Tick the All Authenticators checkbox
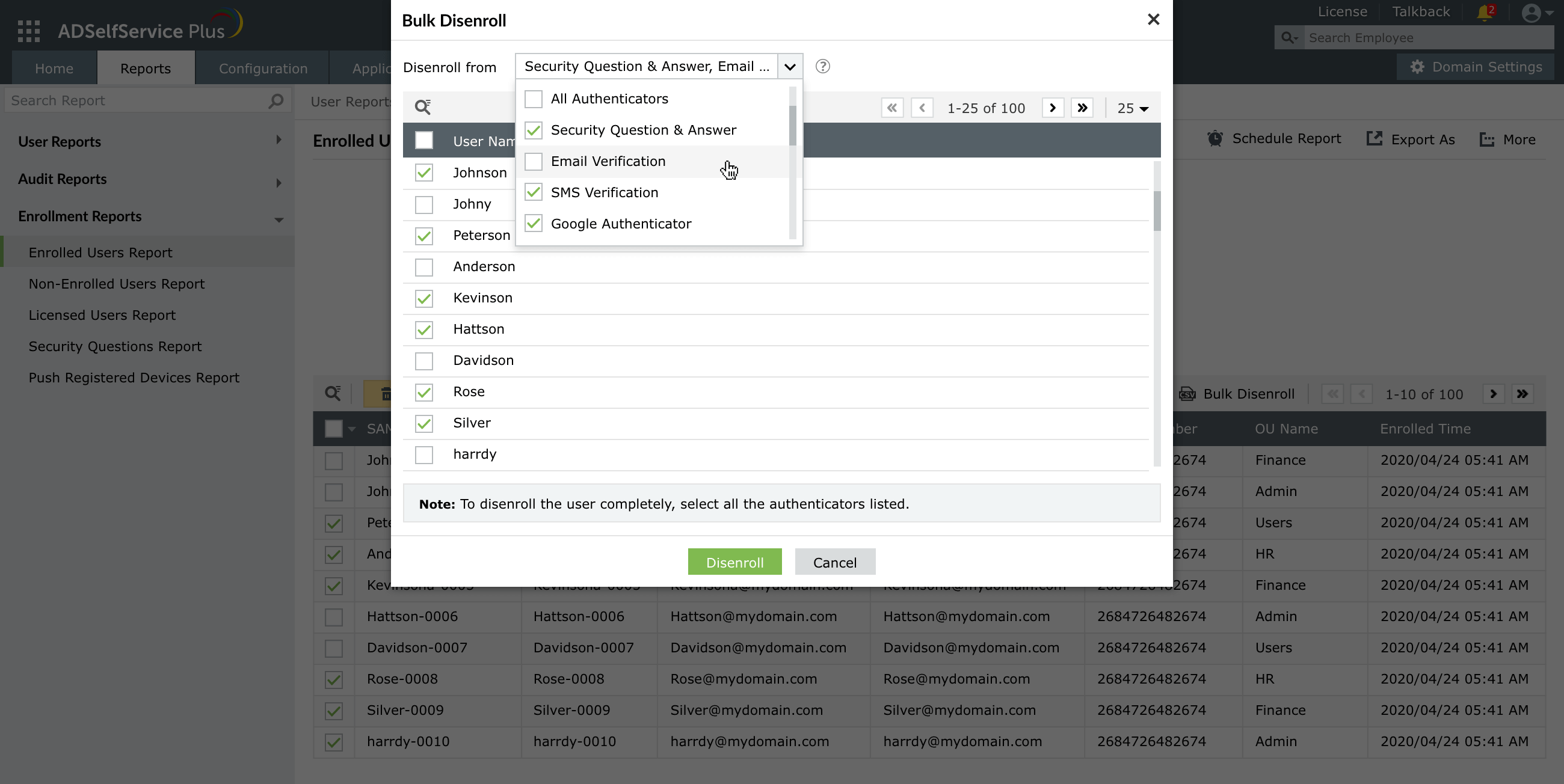Viewport: 1564px width, 784px height. (533, 99)
